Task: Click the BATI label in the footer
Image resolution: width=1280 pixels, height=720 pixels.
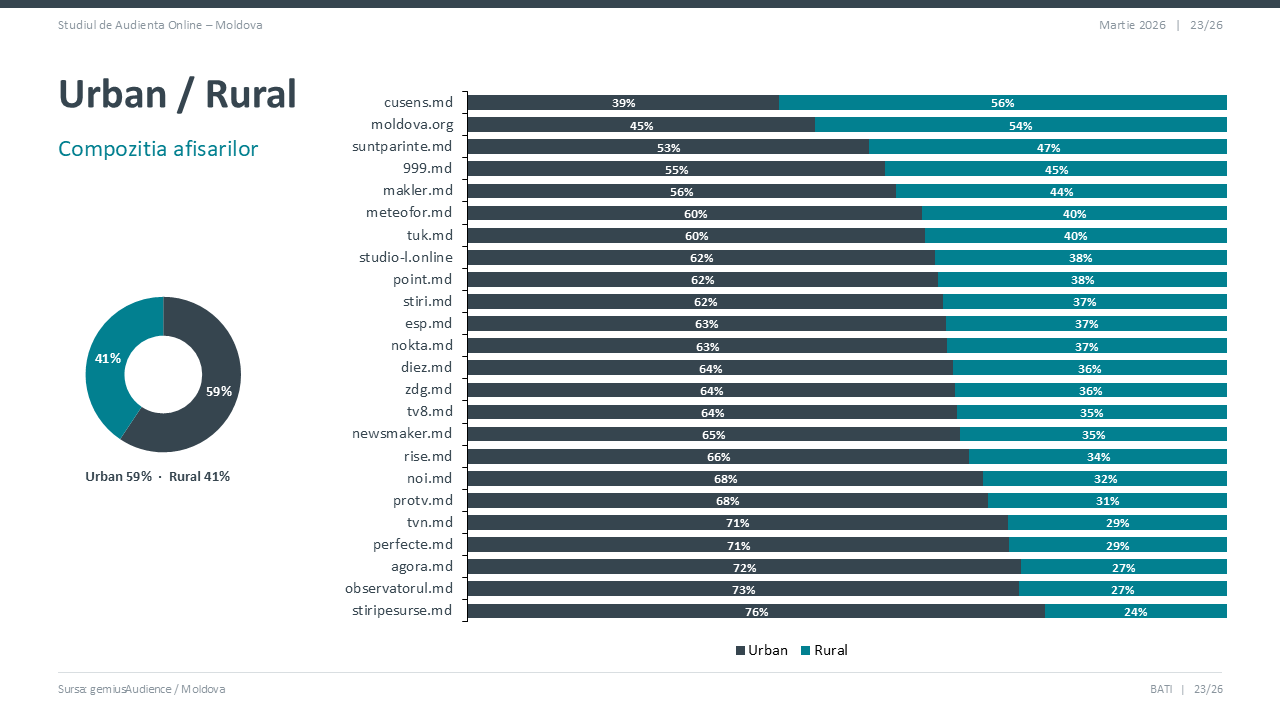Action: [x=1161, y=689]
